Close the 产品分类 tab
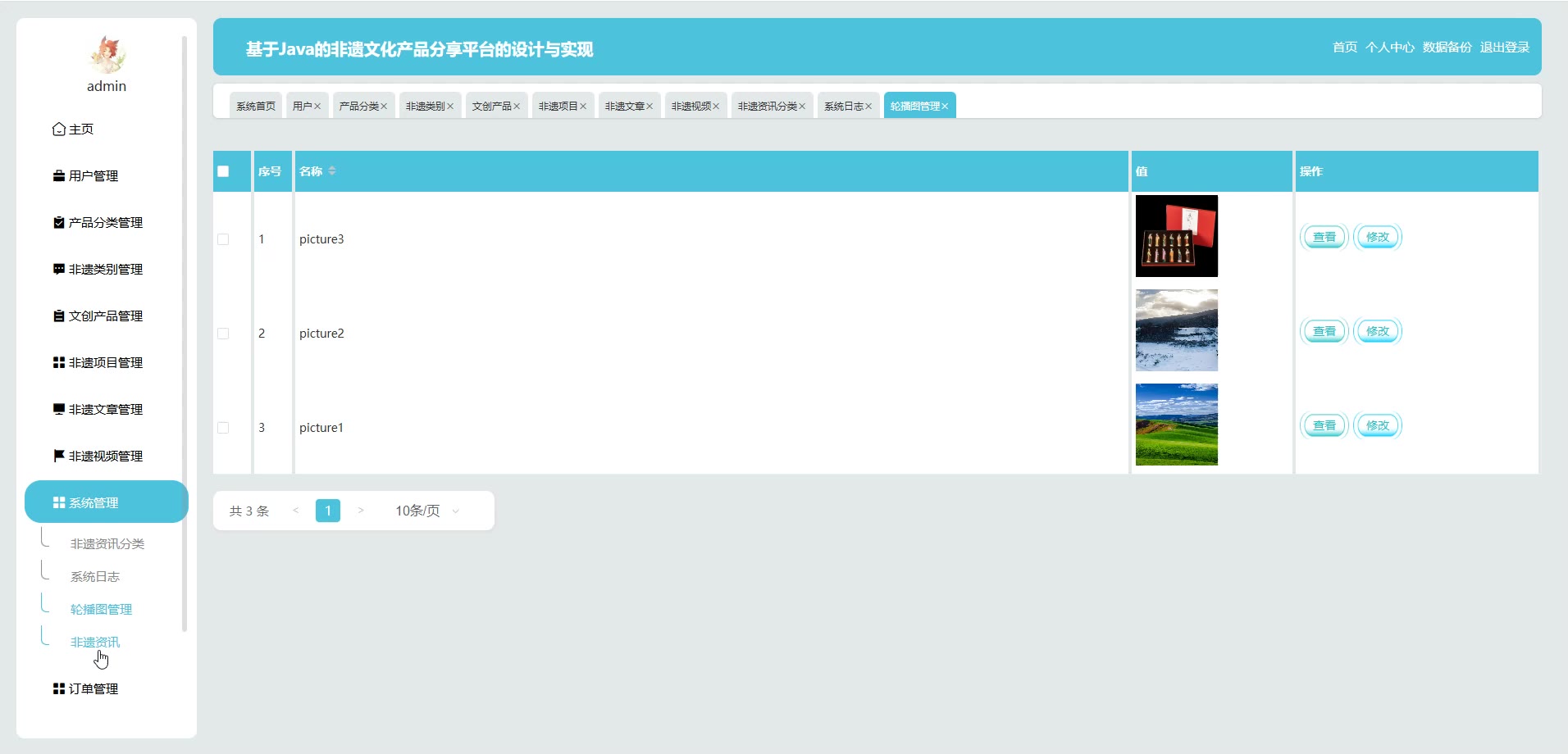Viewport: 1568px width, 754px height. (384, 107)
